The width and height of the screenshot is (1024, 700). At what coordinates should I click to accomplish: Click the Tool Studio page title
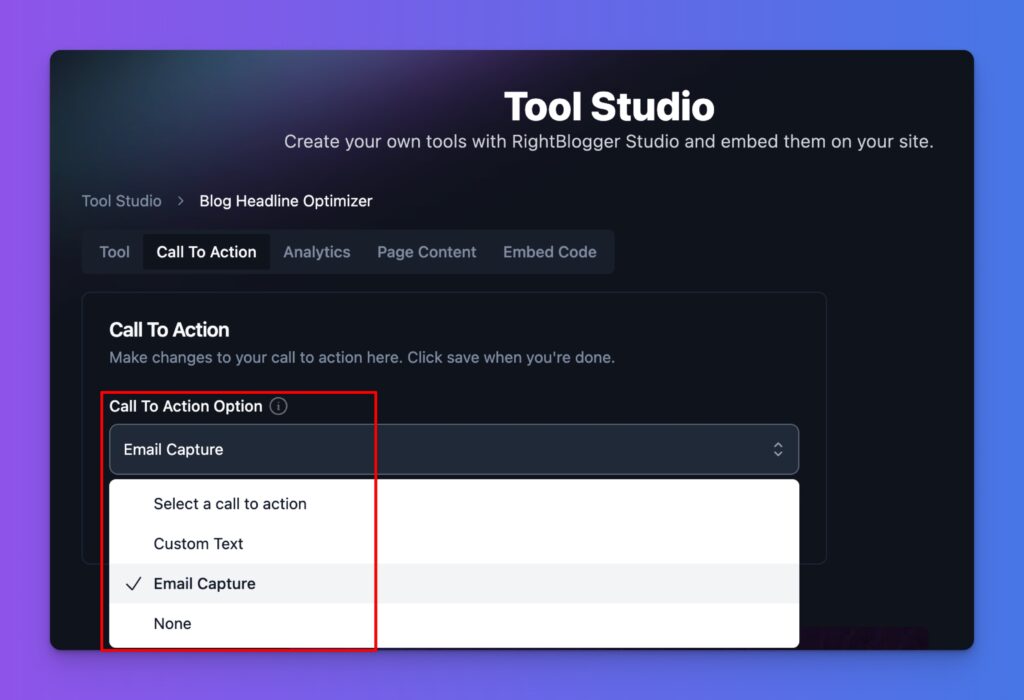(610, 106)
